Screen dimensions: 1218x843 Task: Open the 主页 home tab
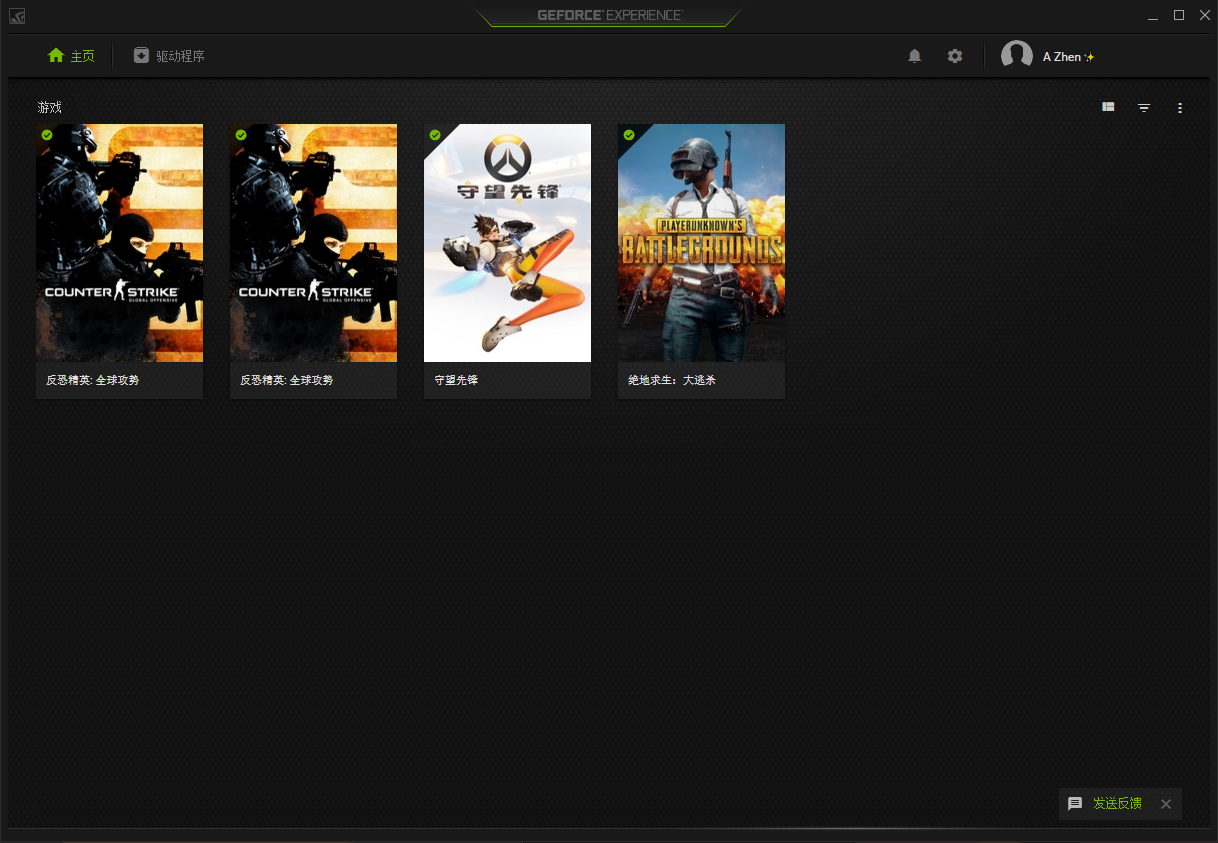[71, 56]
